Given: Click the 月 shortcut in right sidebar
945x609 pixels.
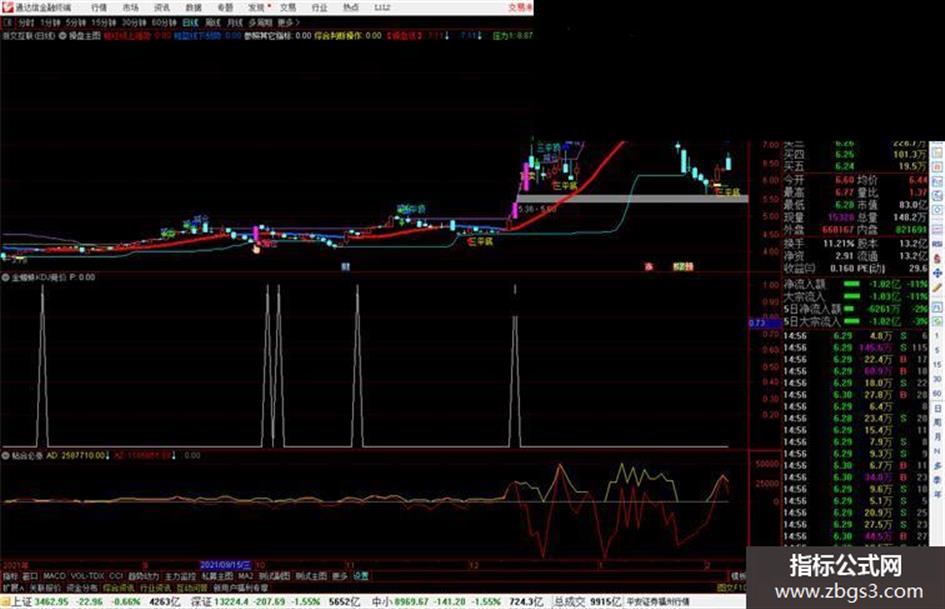Looking at the screenshot, I should coord(937,437).
